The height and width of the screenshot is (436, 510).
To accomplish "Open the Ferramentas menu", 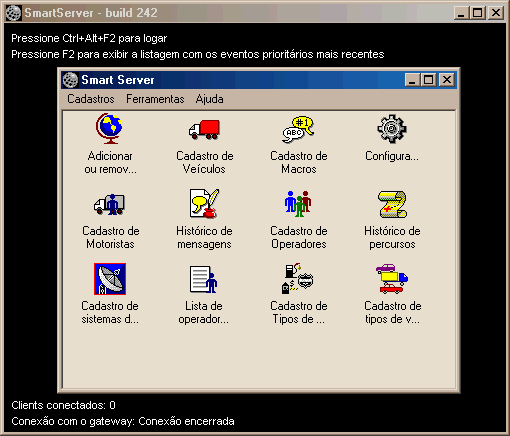I will 155,99.
